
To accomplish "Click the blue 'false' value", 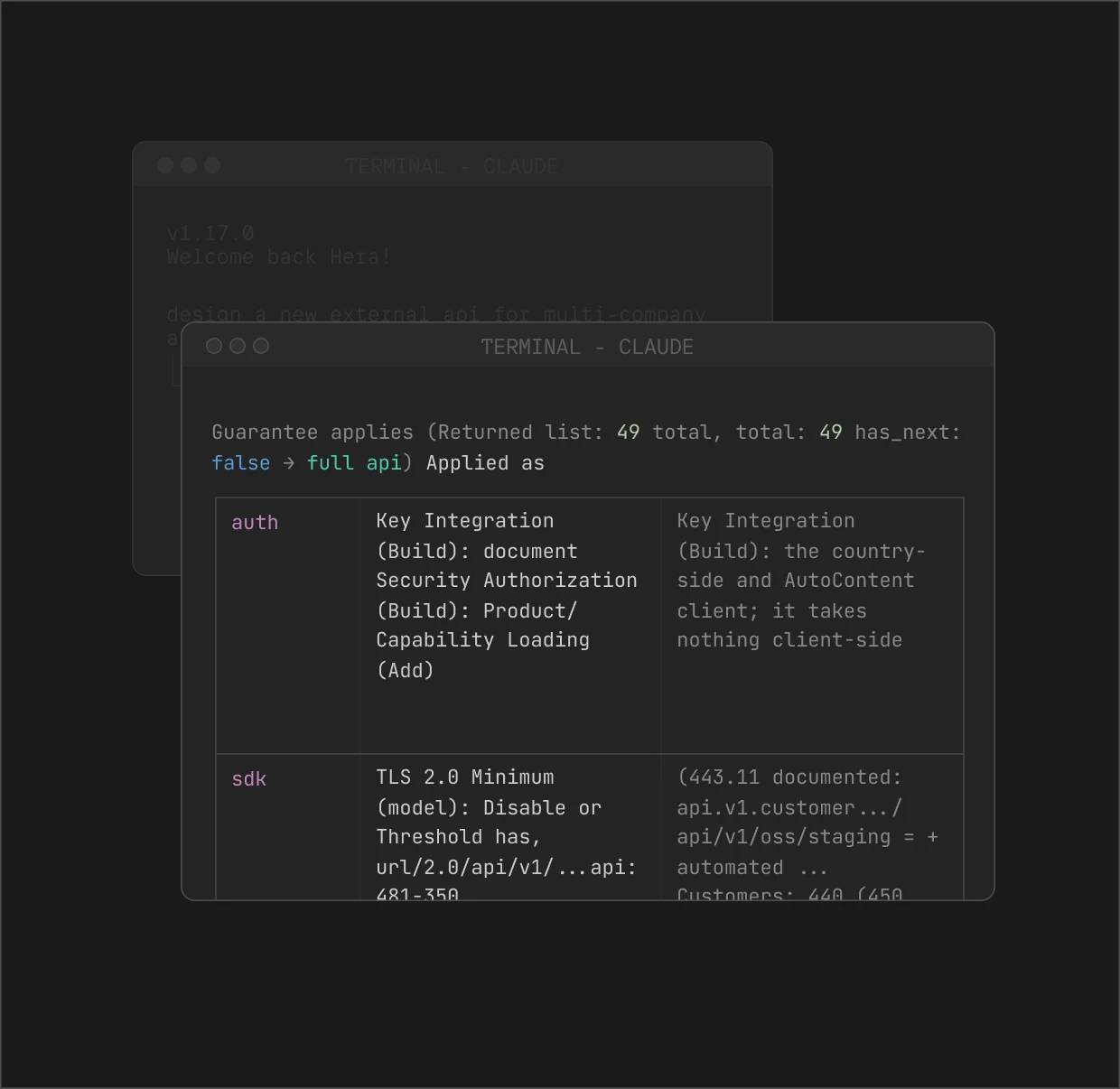I will tap(241, 462).
